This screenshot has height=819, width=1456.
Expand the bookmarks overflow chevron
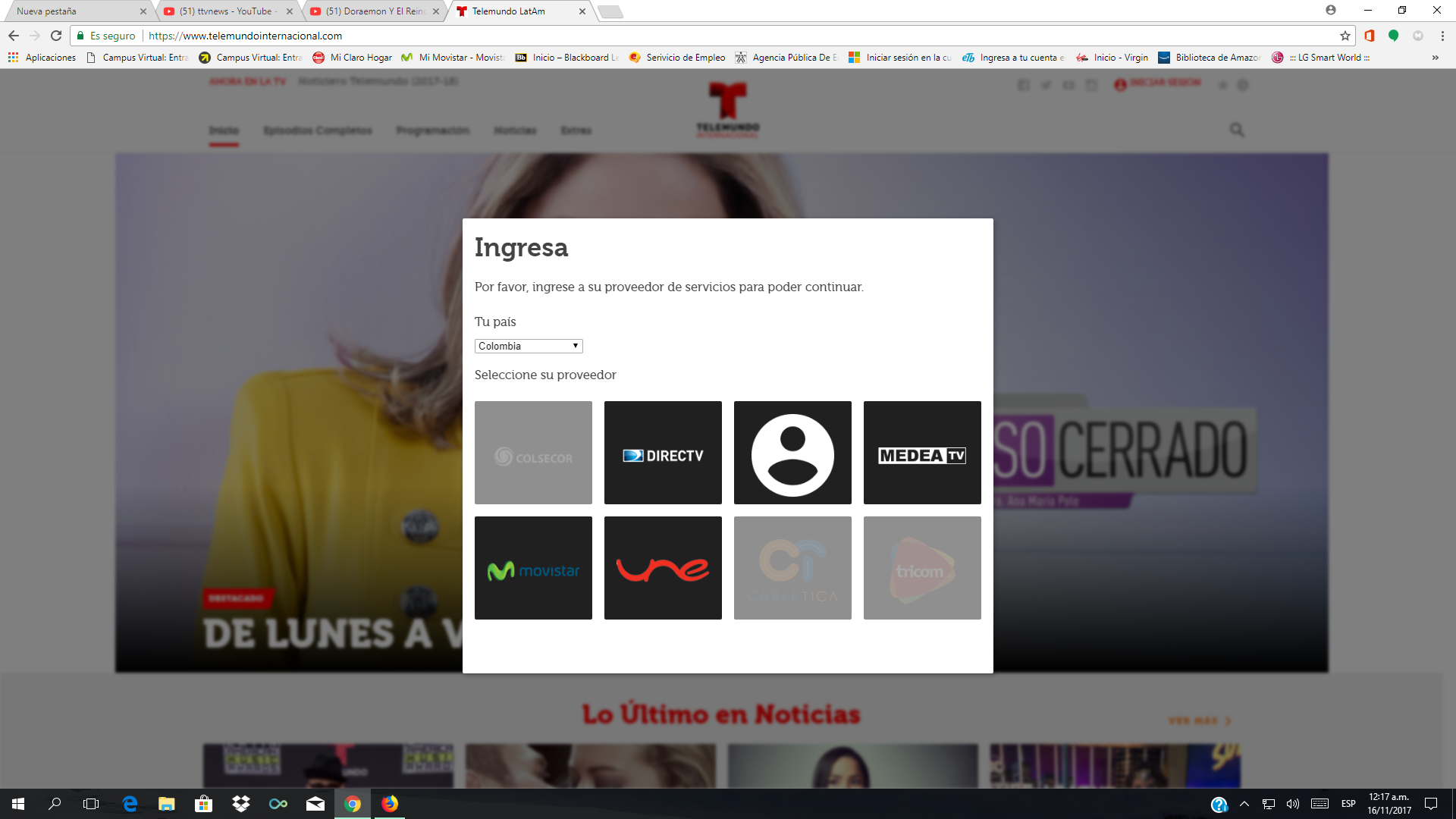click(x=1435, y=58)
